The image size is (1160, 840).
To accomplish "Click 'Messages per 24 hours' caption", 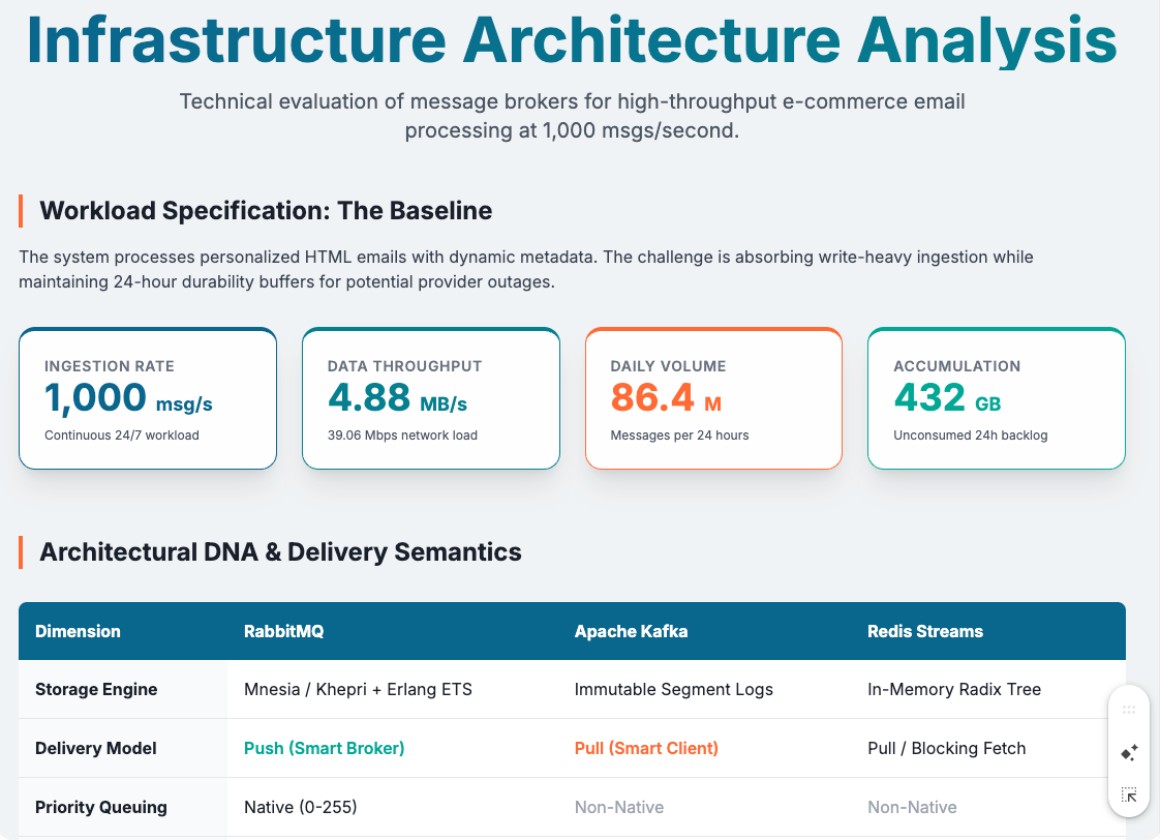I will pyautogui.click(x=679, y=435).
